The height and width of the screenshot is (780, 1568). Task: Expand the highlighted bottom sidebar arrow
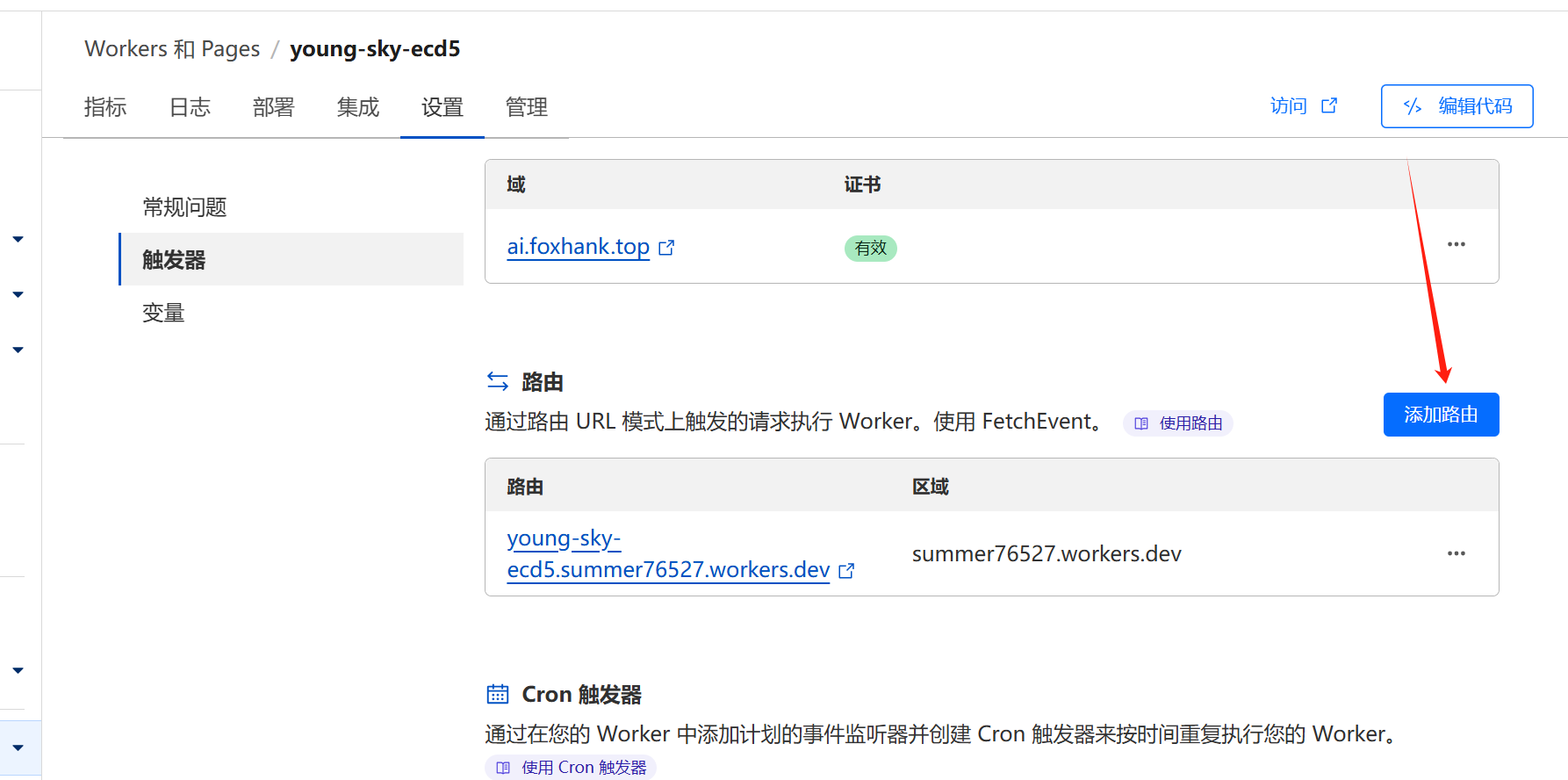tap(18, 747)
